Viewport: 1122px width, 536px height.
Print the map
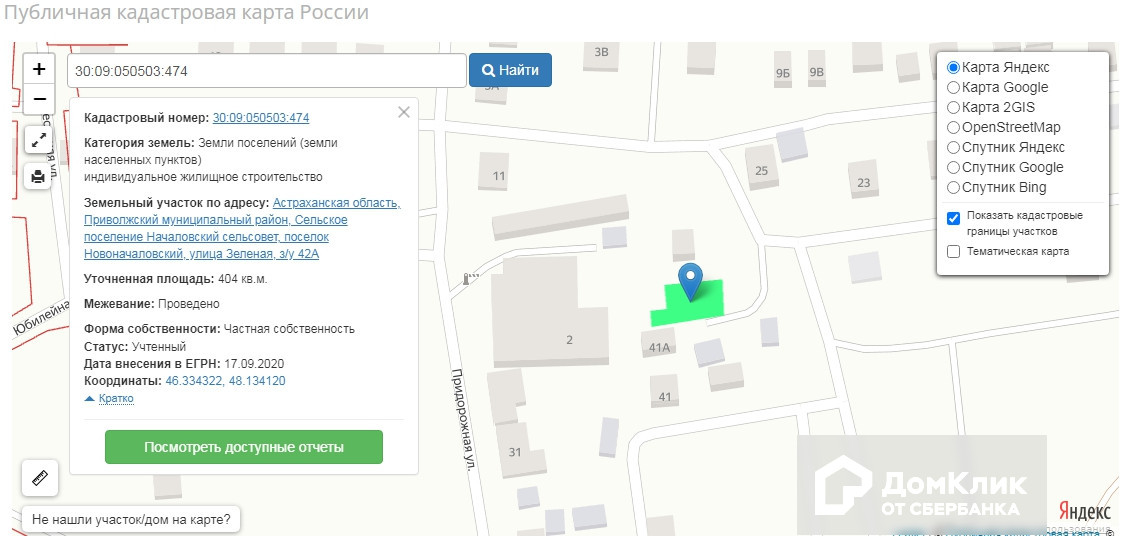[39, 177]
